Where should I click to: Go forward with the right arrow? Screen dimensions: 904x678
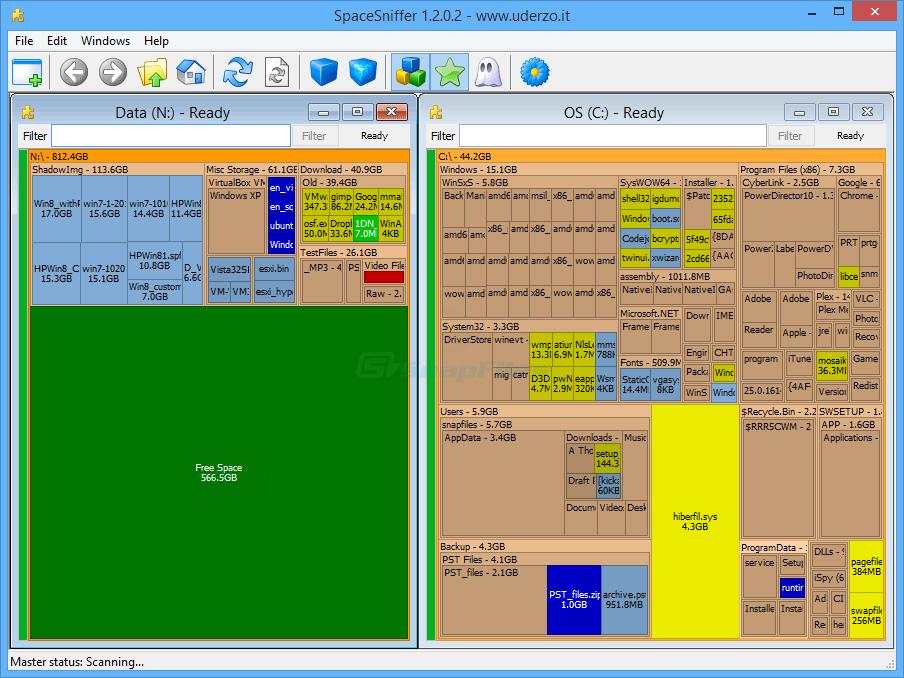tap(112, 72)
